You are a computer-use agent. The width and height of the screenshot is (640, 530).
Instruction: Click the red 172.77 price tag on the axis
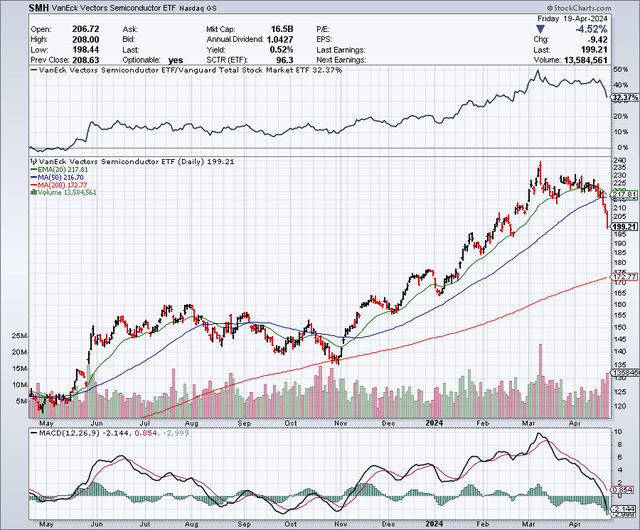point(624,277)
